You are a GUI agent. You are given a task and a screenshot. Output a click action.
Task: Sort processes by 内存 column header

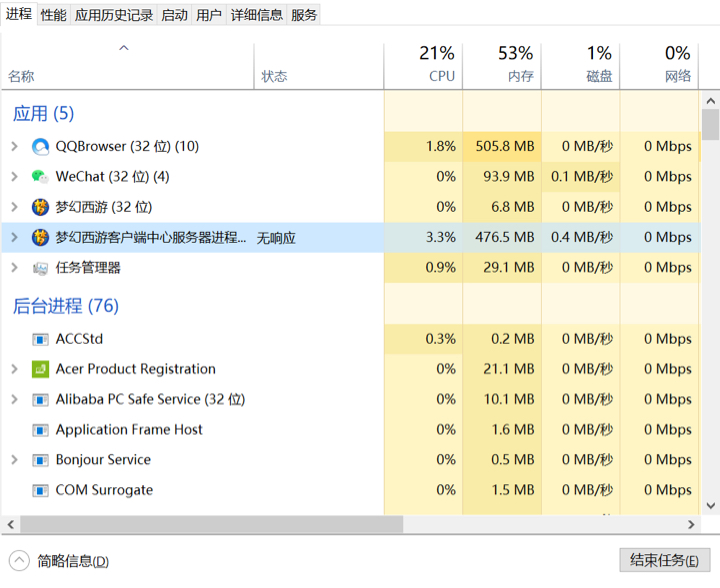502,64
